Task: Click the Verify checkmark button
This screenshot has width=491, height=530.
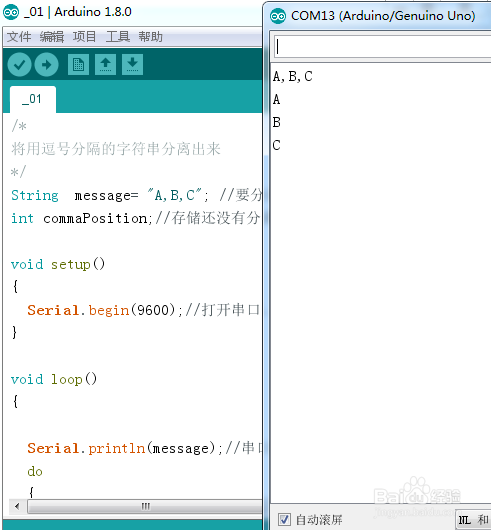Action: (x=20, y=64)
